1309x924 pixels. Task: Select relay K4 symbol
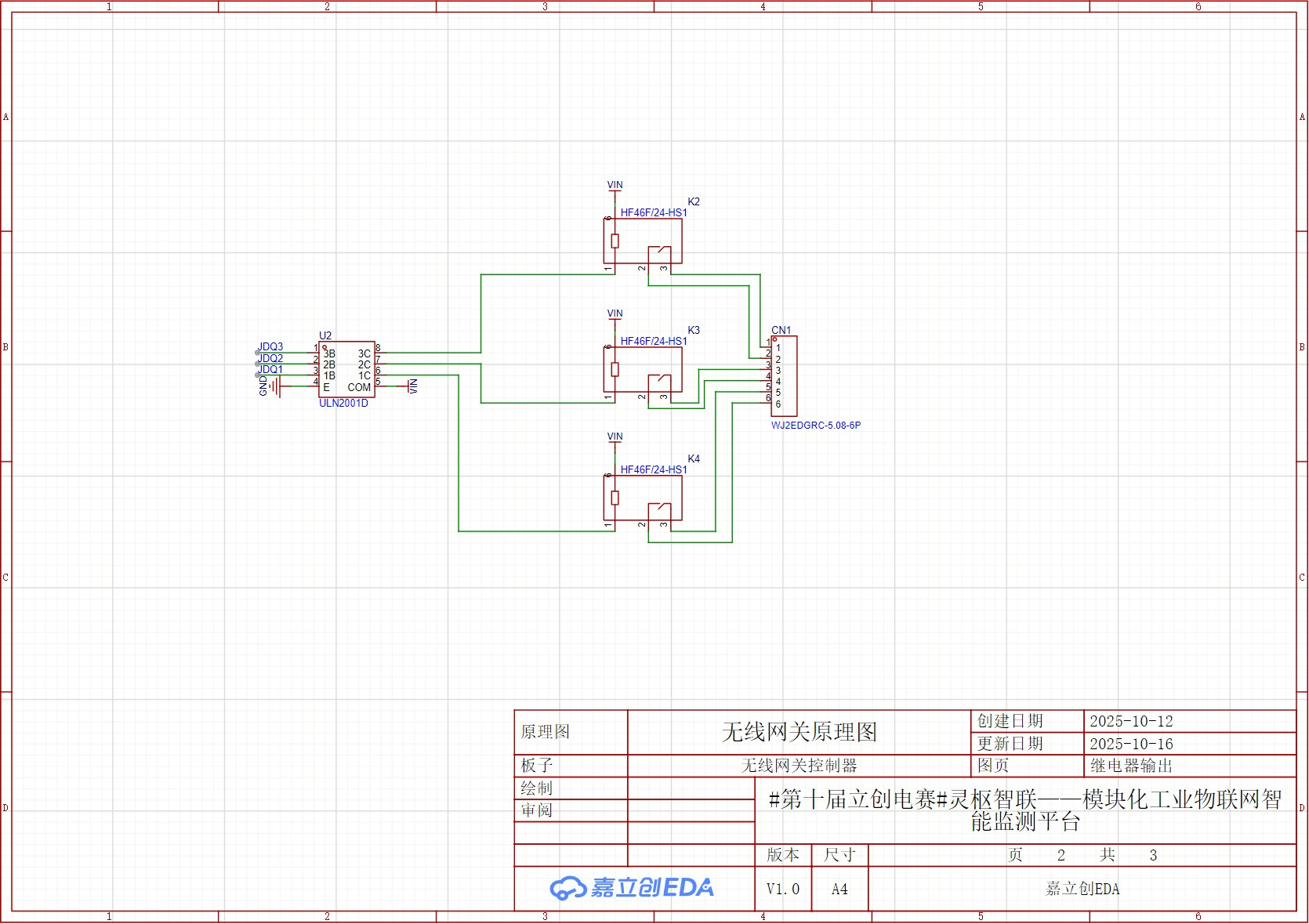[643, 498]
